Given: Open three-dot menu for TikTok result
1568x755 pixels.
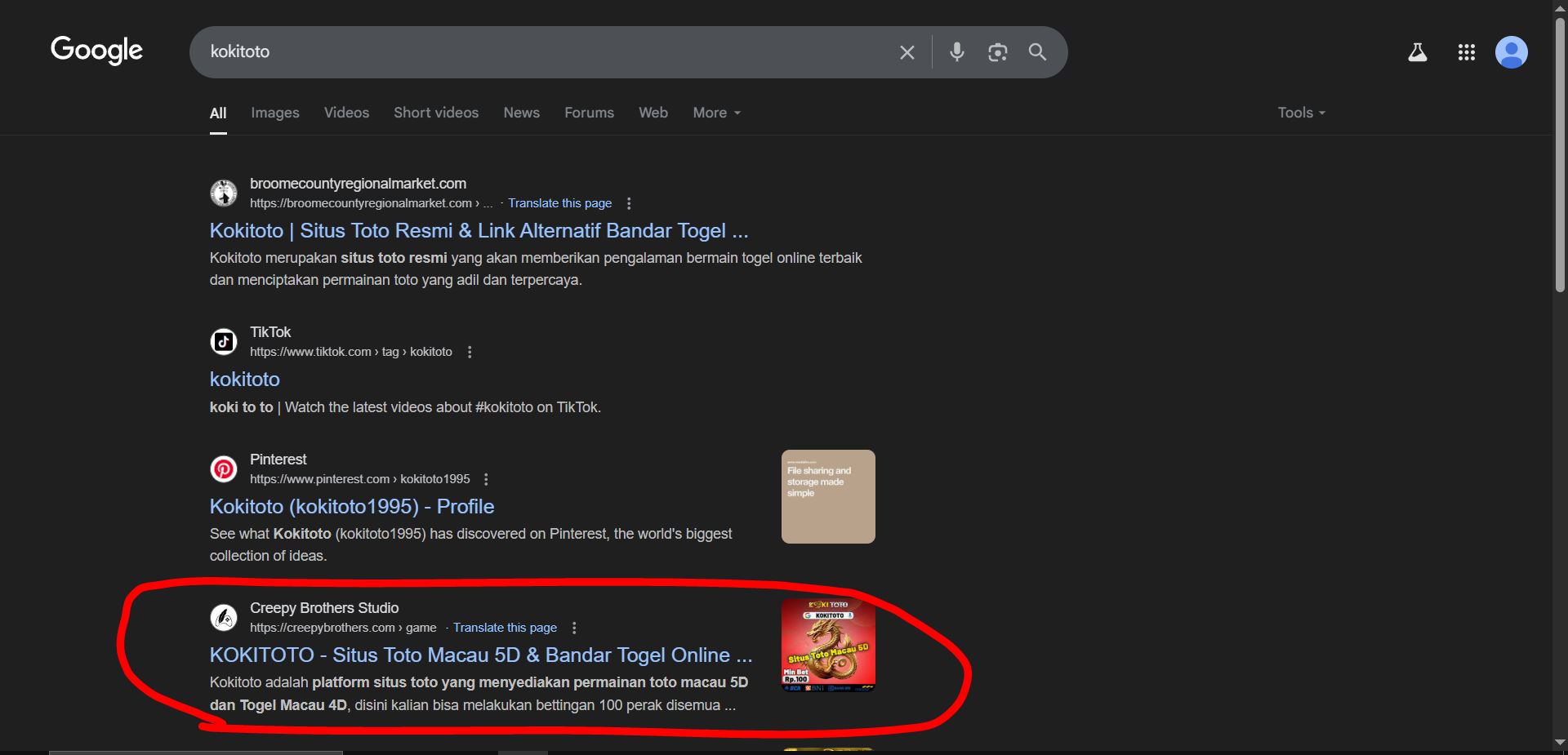Looking at the screenshot, I should pyautogui.click(x=470, y=352).
